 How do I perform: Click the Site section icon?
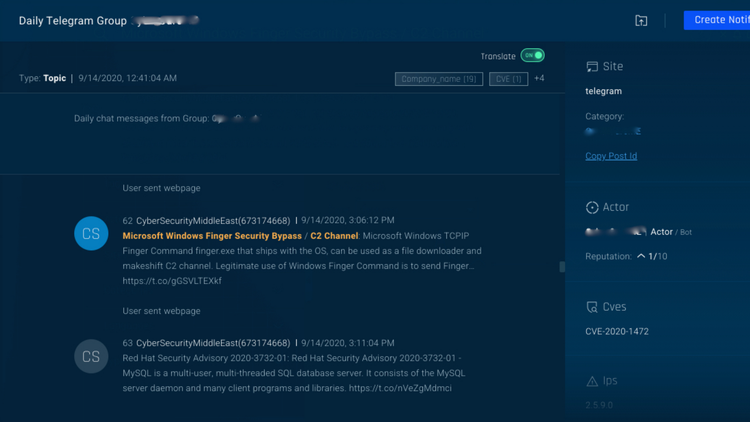(592, 67)
